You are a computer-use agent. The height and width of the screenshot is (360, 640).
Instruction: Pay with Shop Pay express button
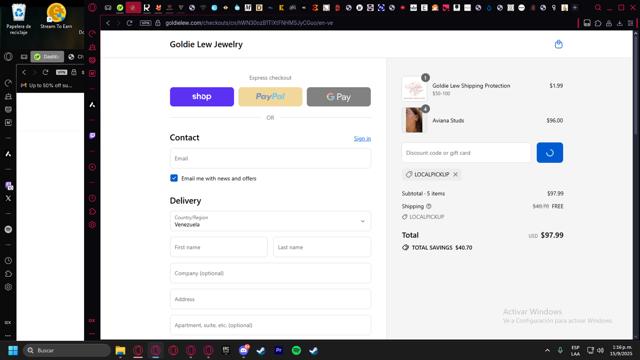pyautogui.click(x=202, y=97)
